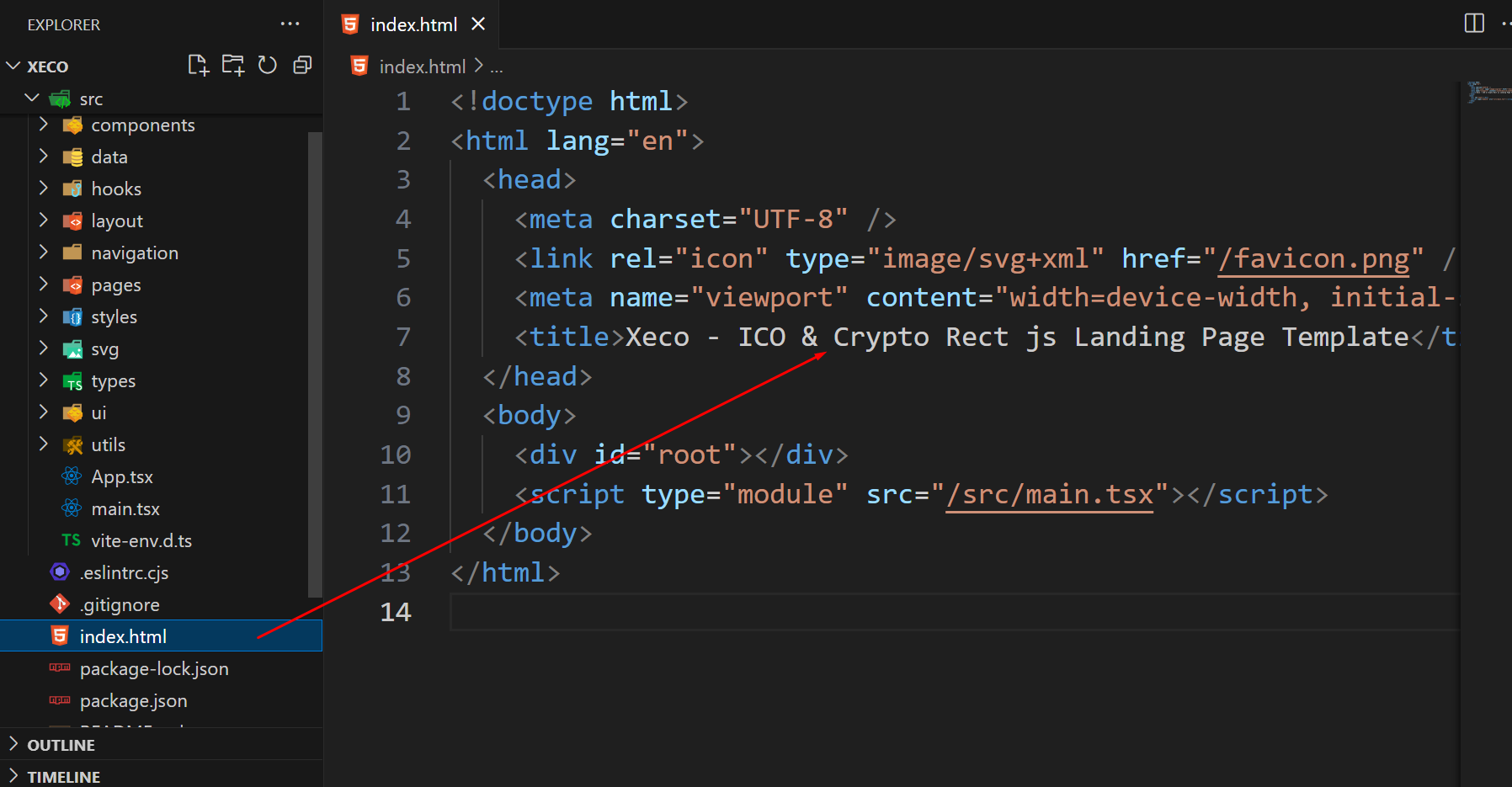Click the New Folder icon in Explorer
Screen dimensions: 1512x787
click(233, 66)
